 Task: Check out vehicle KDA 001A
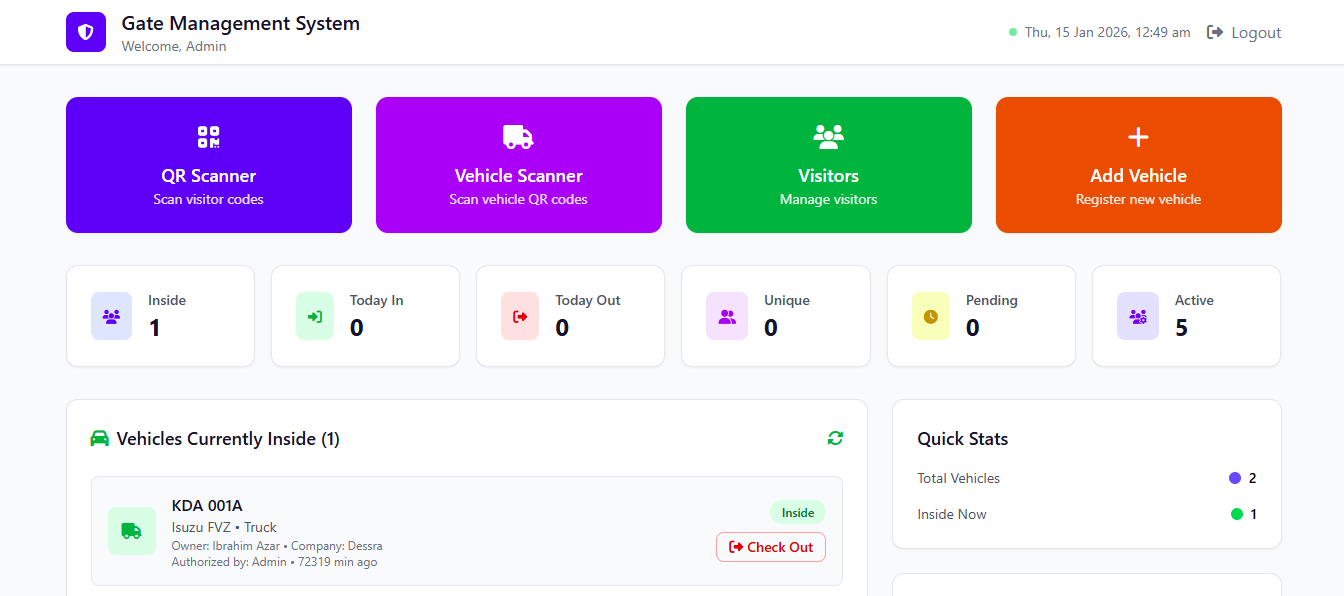pos(770,547)
